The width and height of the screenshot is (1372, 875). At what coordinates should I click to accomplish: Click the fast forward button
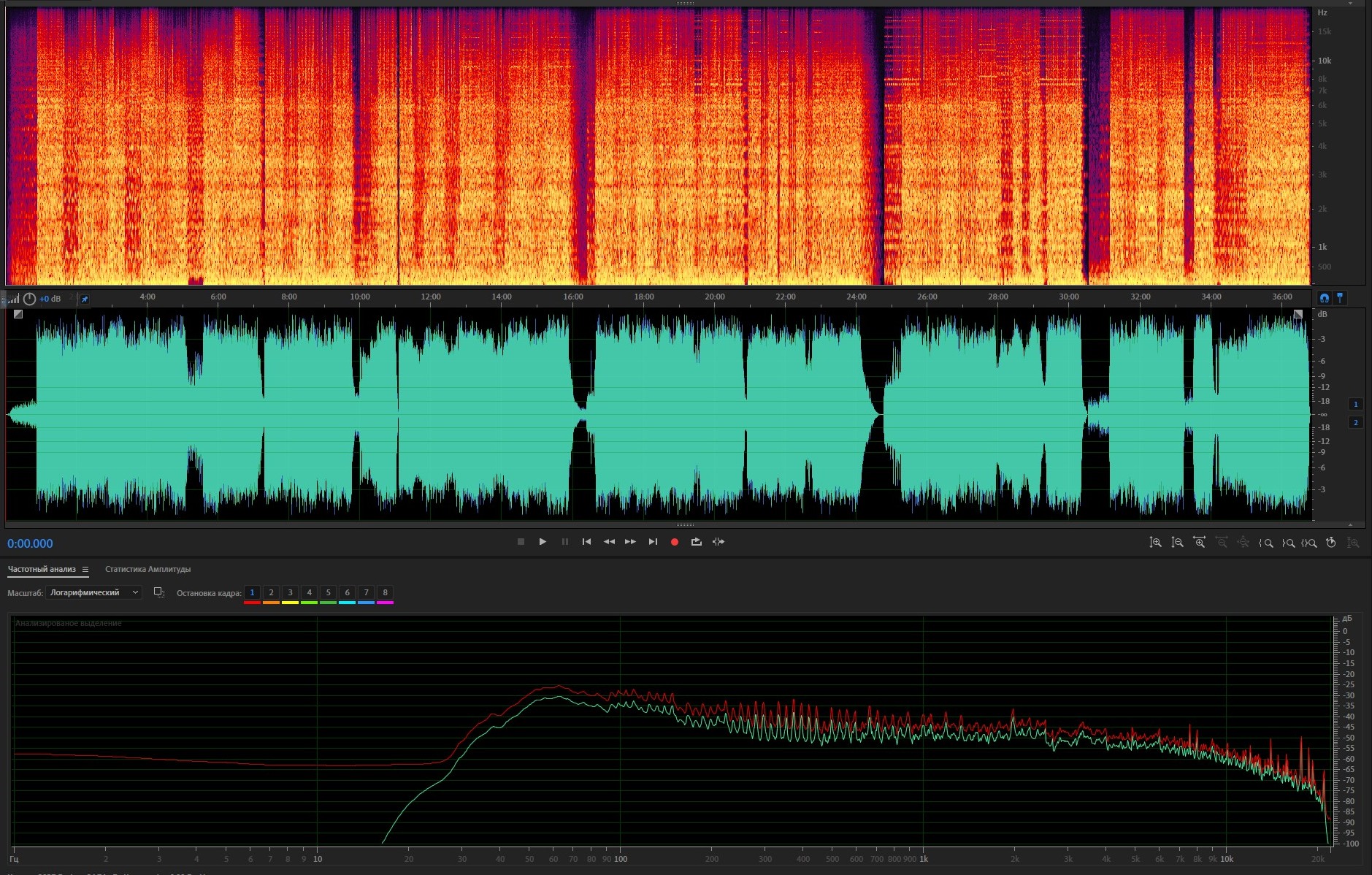[x=630, y=542]
